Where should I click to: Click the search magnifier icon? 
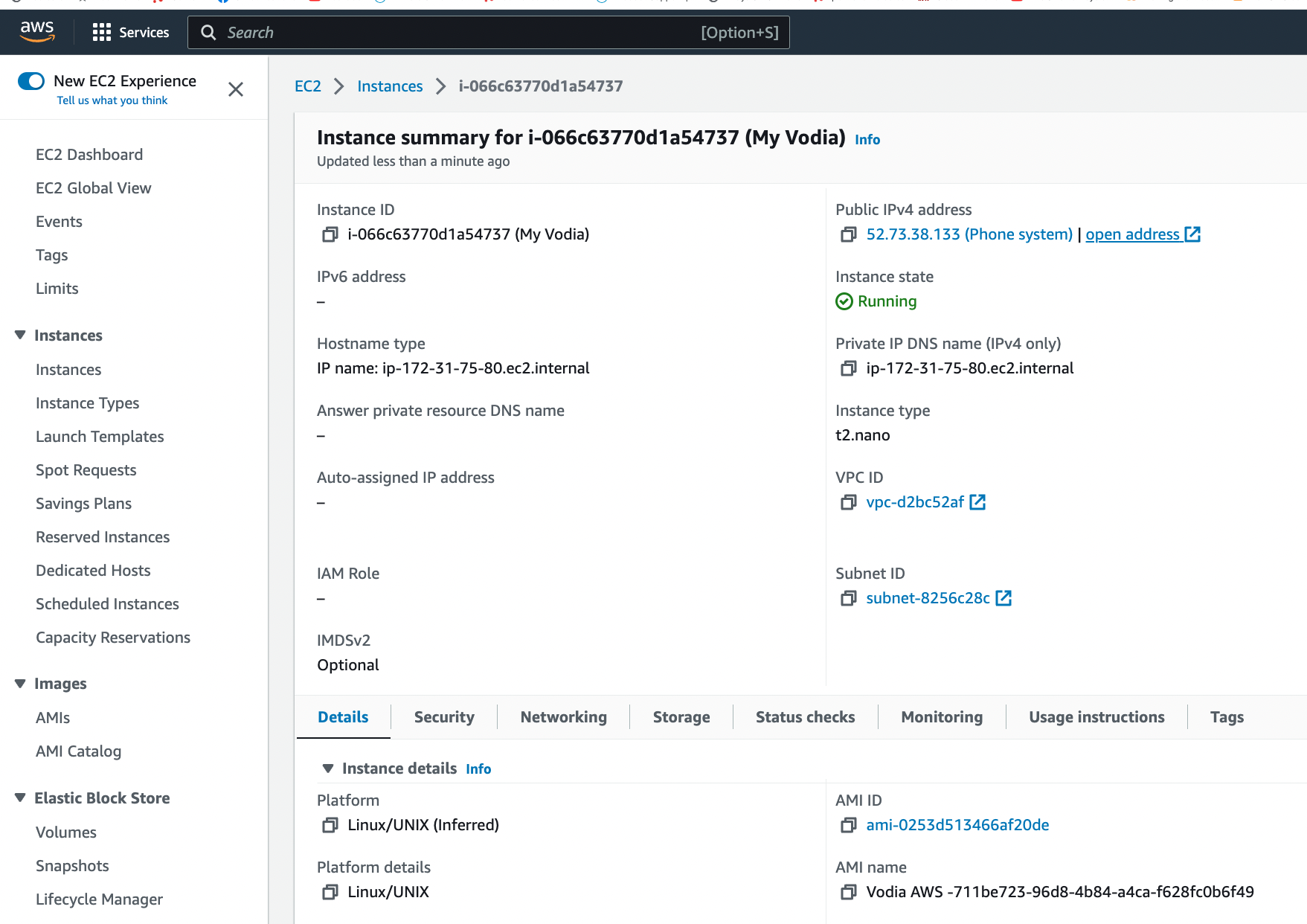[x=208, y=33]
